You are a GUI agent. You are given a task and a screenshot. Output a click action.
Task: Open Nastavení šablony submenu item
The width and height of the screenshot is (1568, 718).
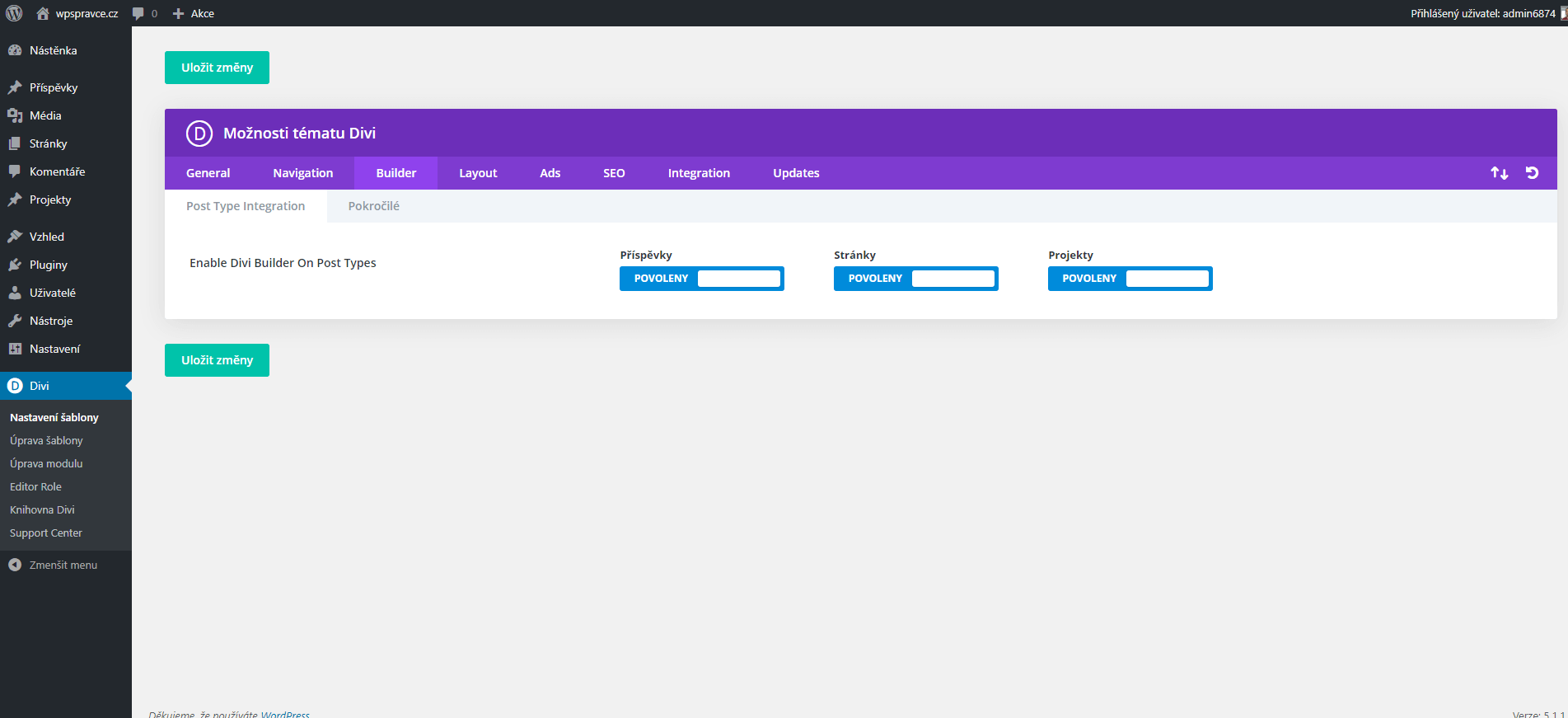[54, 418]
